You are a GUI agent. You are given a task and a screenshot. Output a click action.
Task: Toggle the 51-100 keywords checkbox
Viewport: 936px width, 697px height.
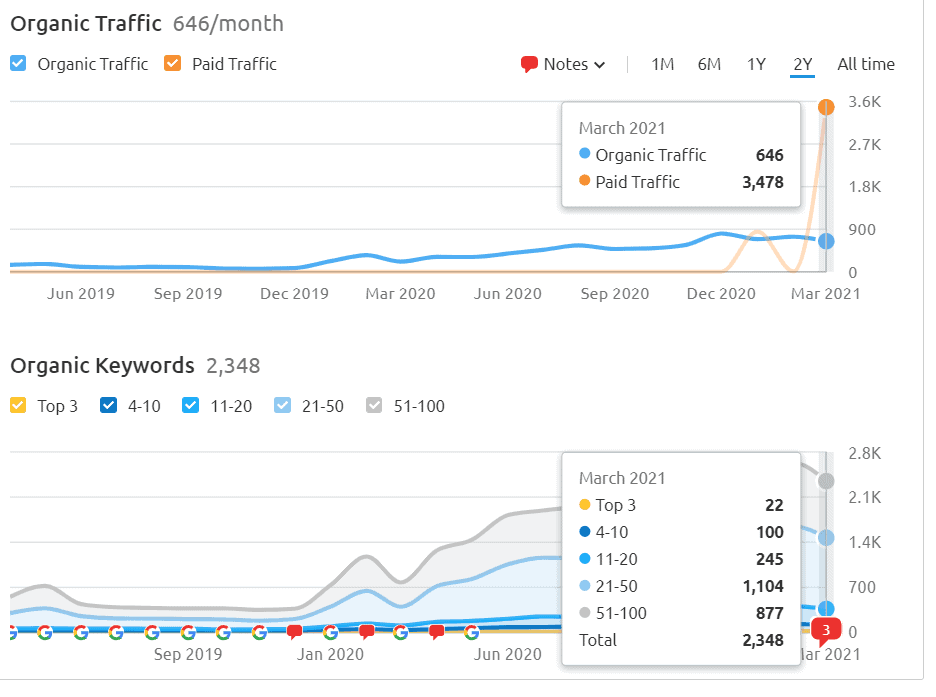click(x=374, y=405)
